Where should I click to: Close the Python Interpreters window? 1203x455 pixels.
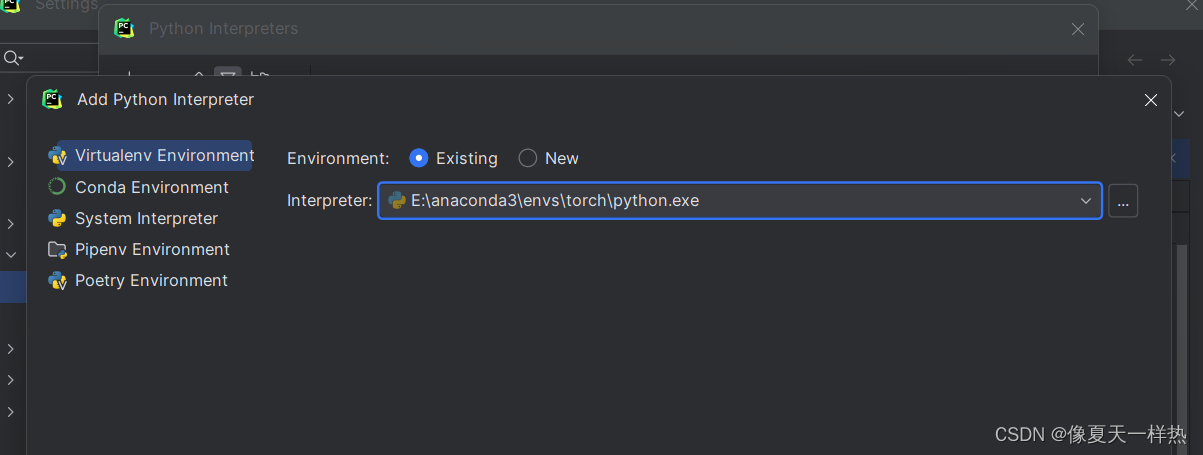coord(1078,29)
